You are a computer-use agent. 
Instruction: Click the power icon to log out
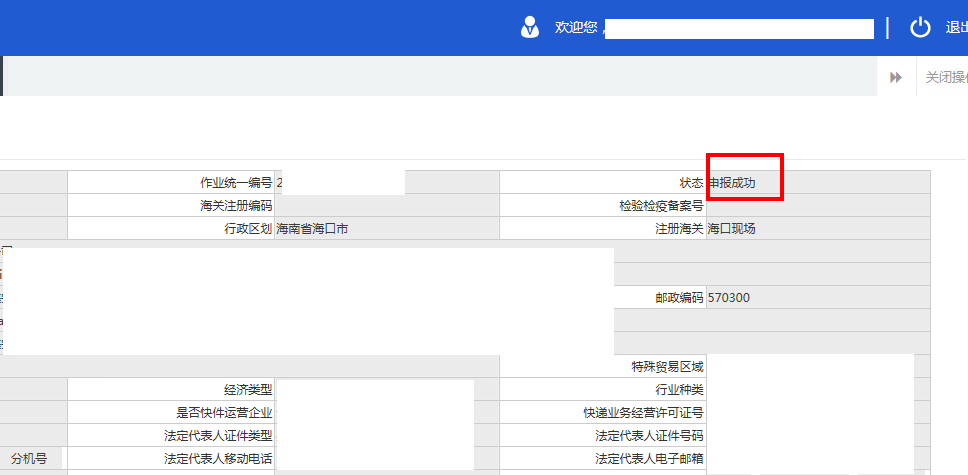920,28
